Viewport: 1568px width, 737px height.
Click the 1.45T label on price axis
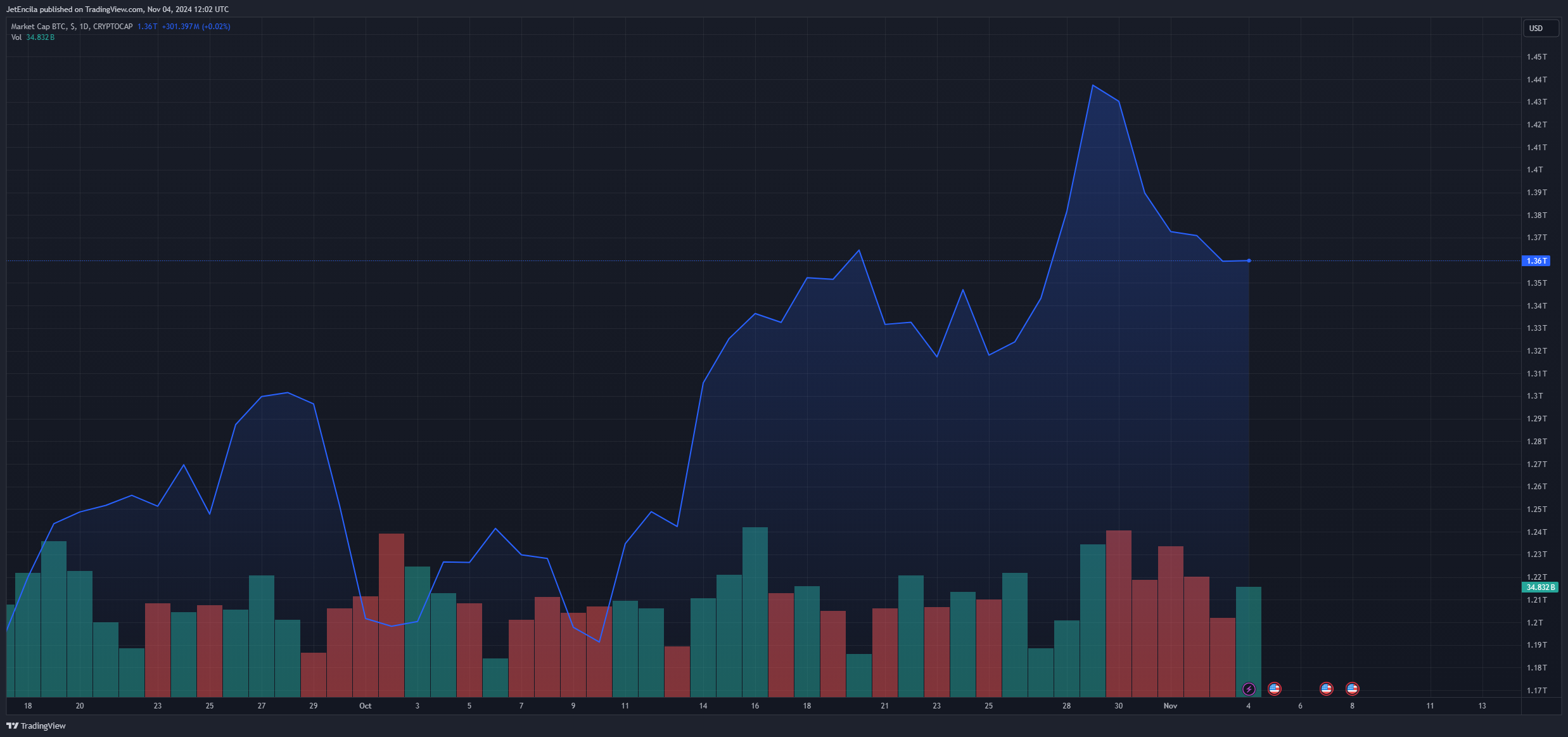[x=1536, y=57]
